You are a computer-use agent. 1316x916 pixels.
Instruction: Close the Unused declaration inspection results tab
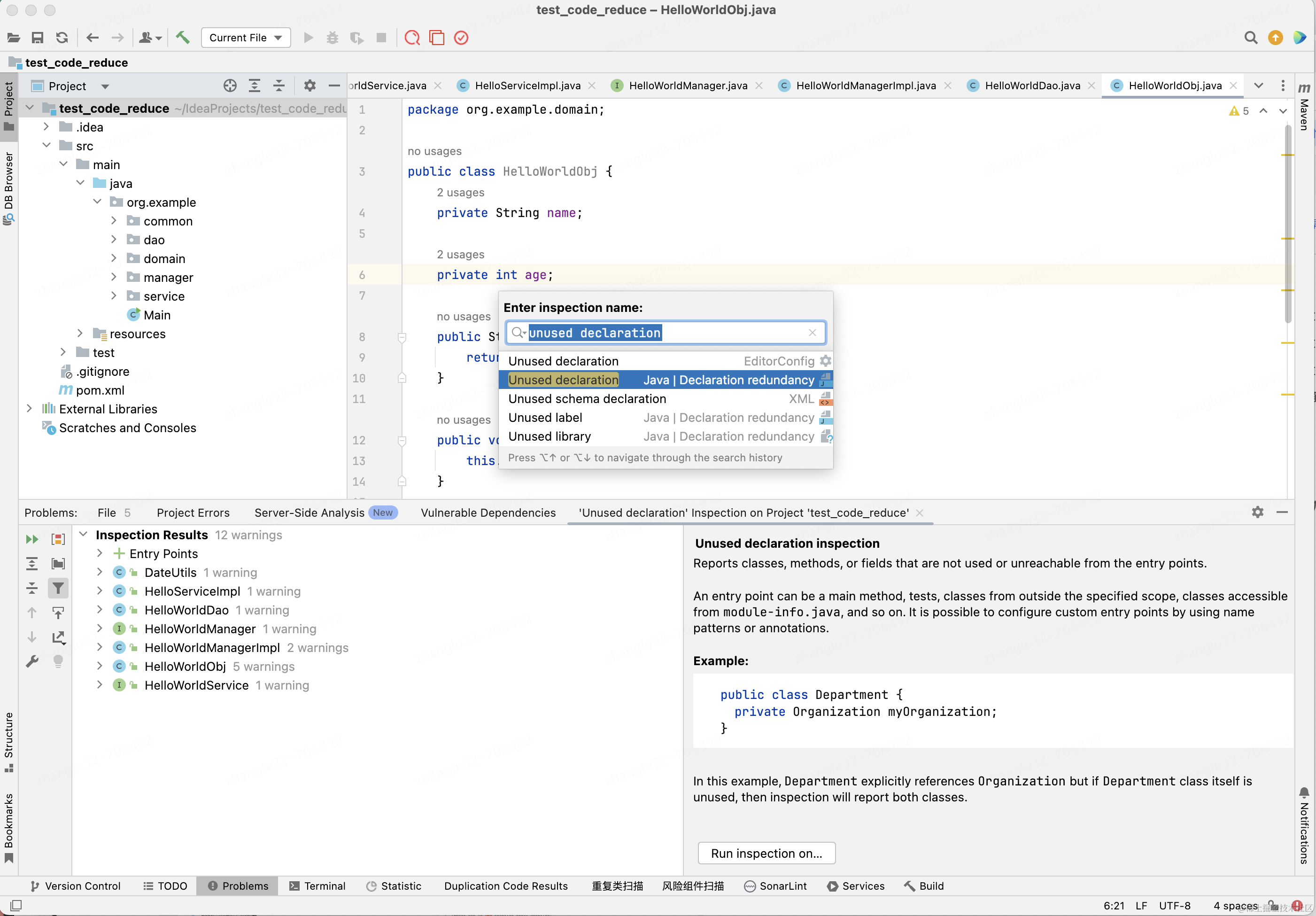click(x=919, y=512)
